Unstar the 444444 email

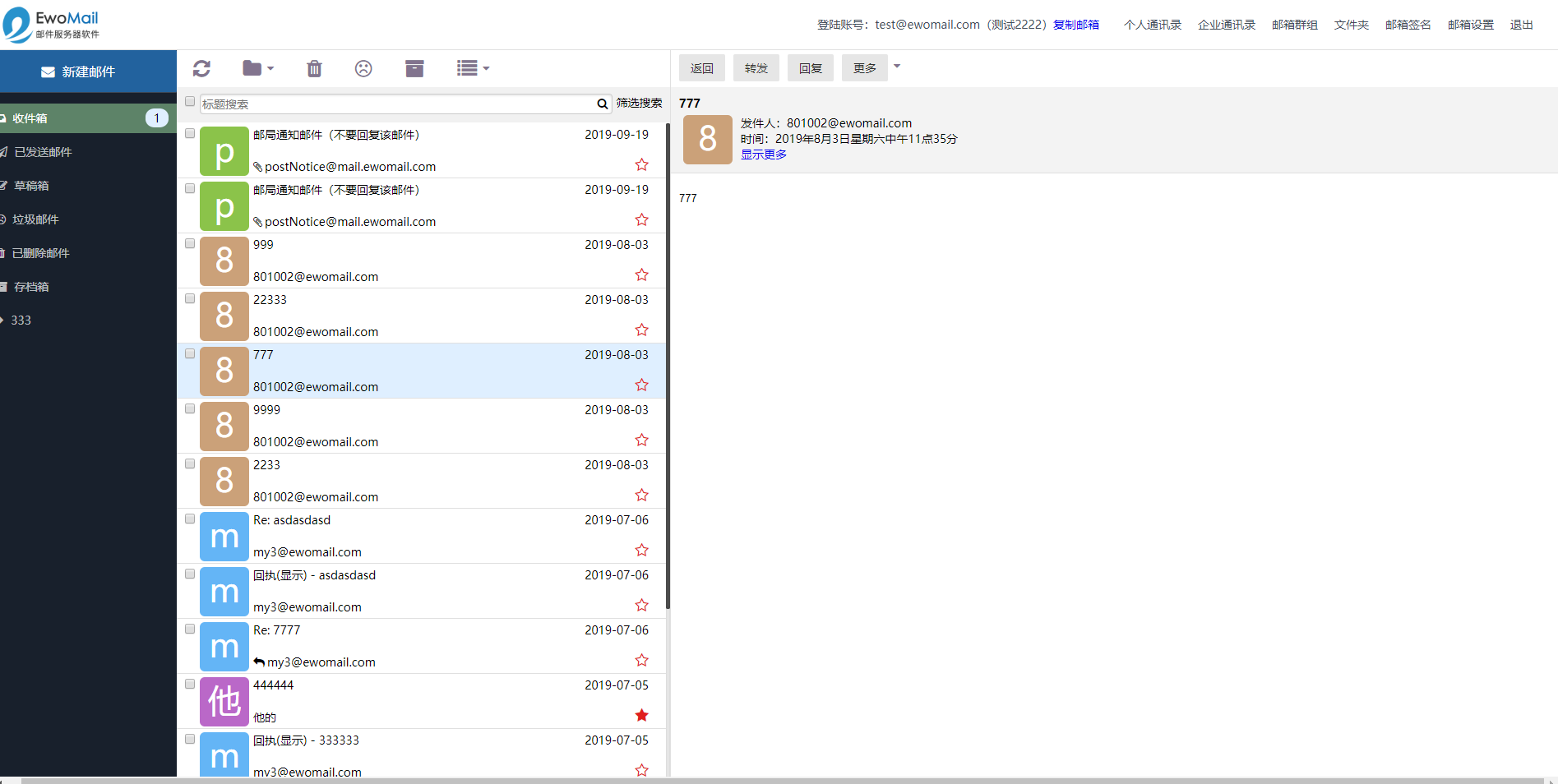642,715
